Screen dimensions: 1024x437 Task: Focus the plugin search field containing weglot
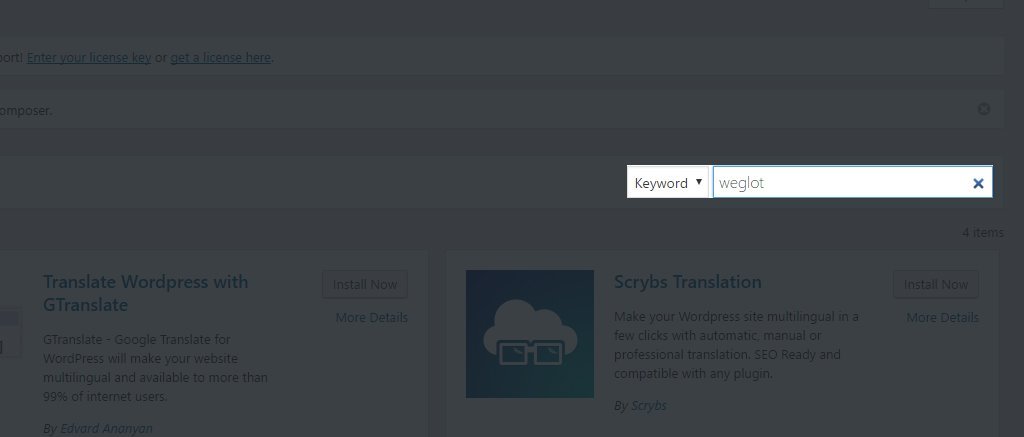pos(852,182)
